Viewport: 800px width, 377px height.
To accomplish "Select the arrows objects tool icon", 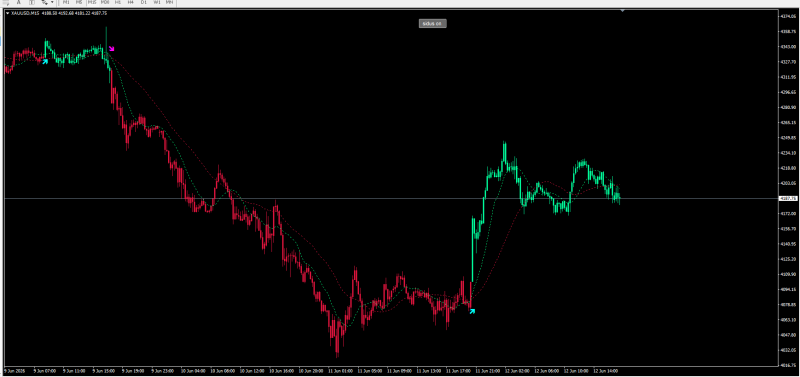I will (44, 2).
